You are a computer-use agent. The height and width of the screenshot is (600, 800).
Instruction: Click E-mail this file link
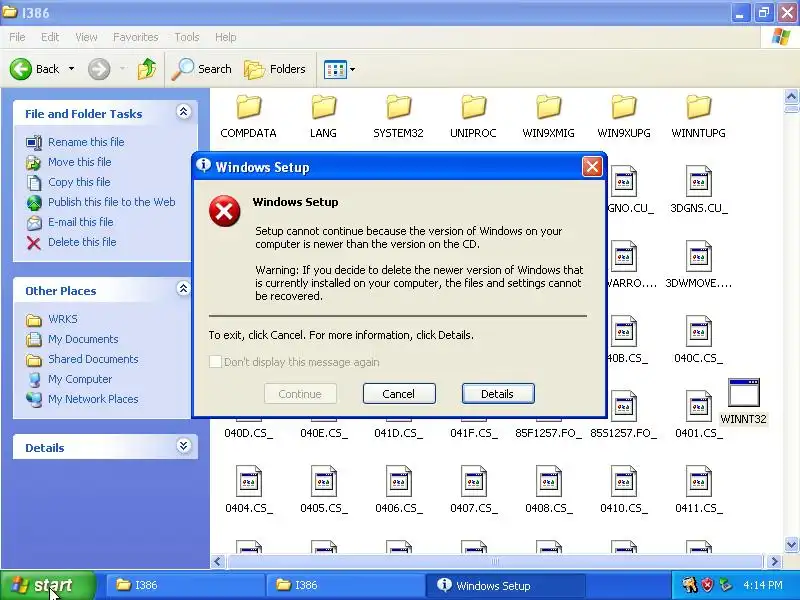(x=81, y=222)
